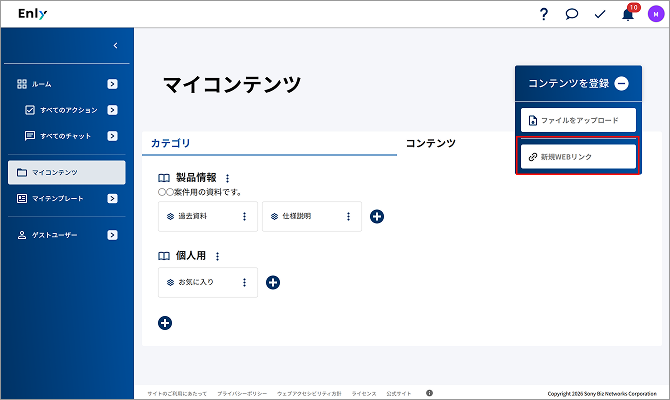
Task: Click the コンテンツを登録 header label
Action: click(568, 83)
